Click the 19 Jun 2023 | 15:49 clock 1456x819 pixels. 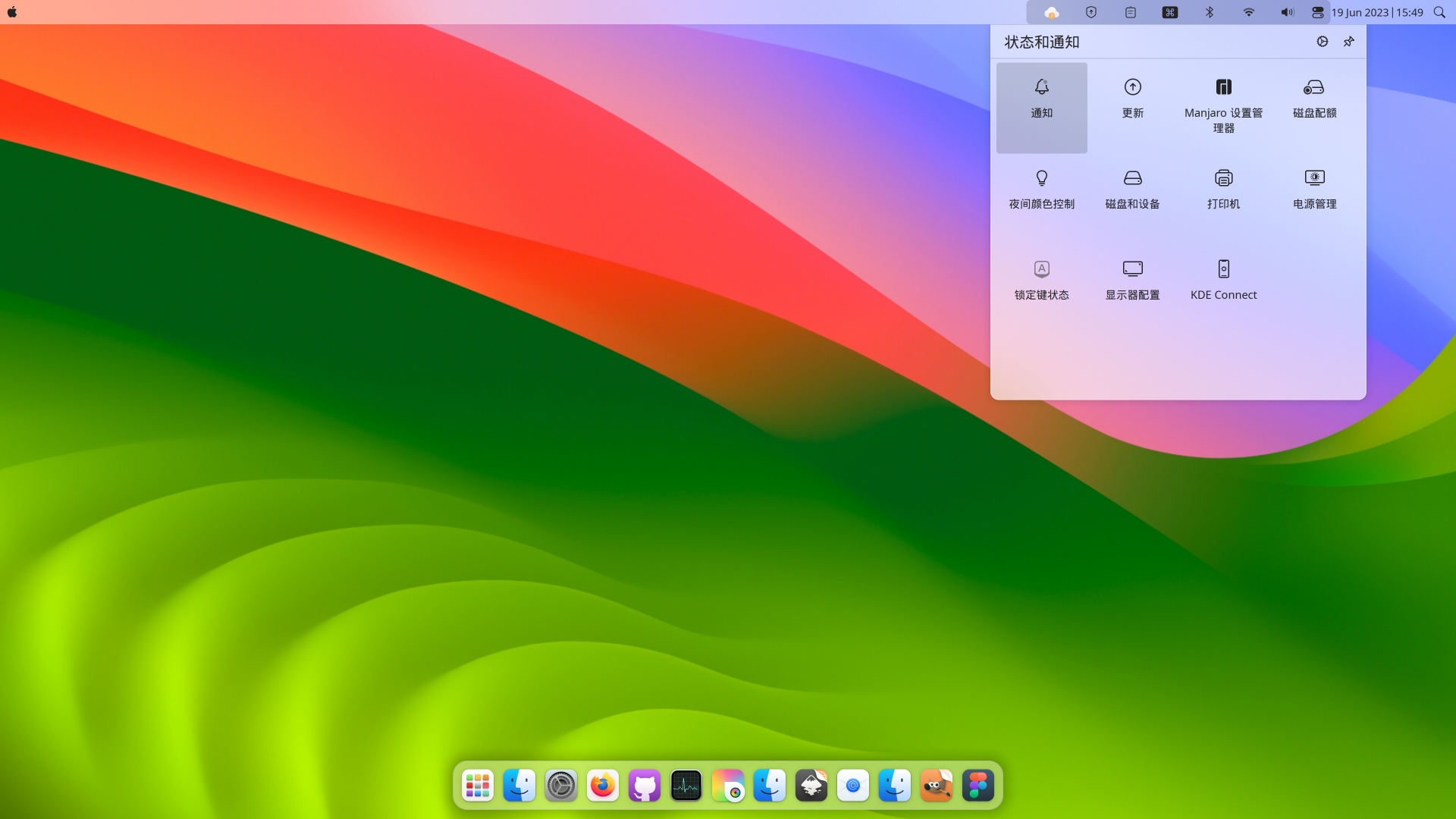[x=1376, y=12]
